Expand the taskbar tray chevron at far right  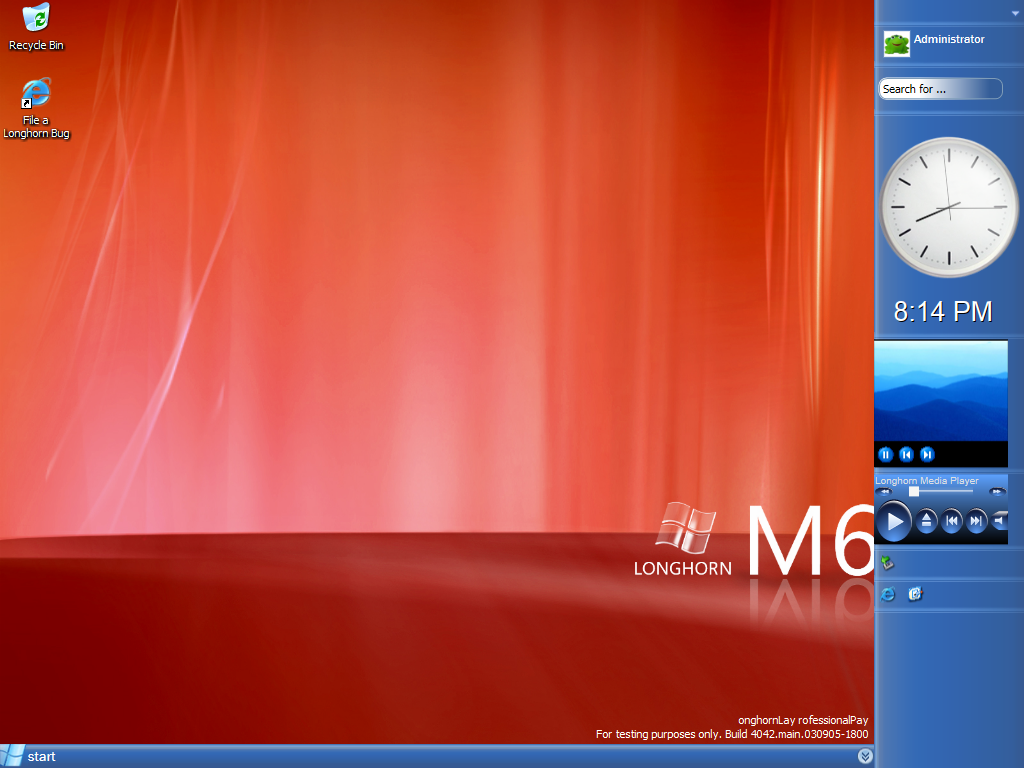coord(865,756)
